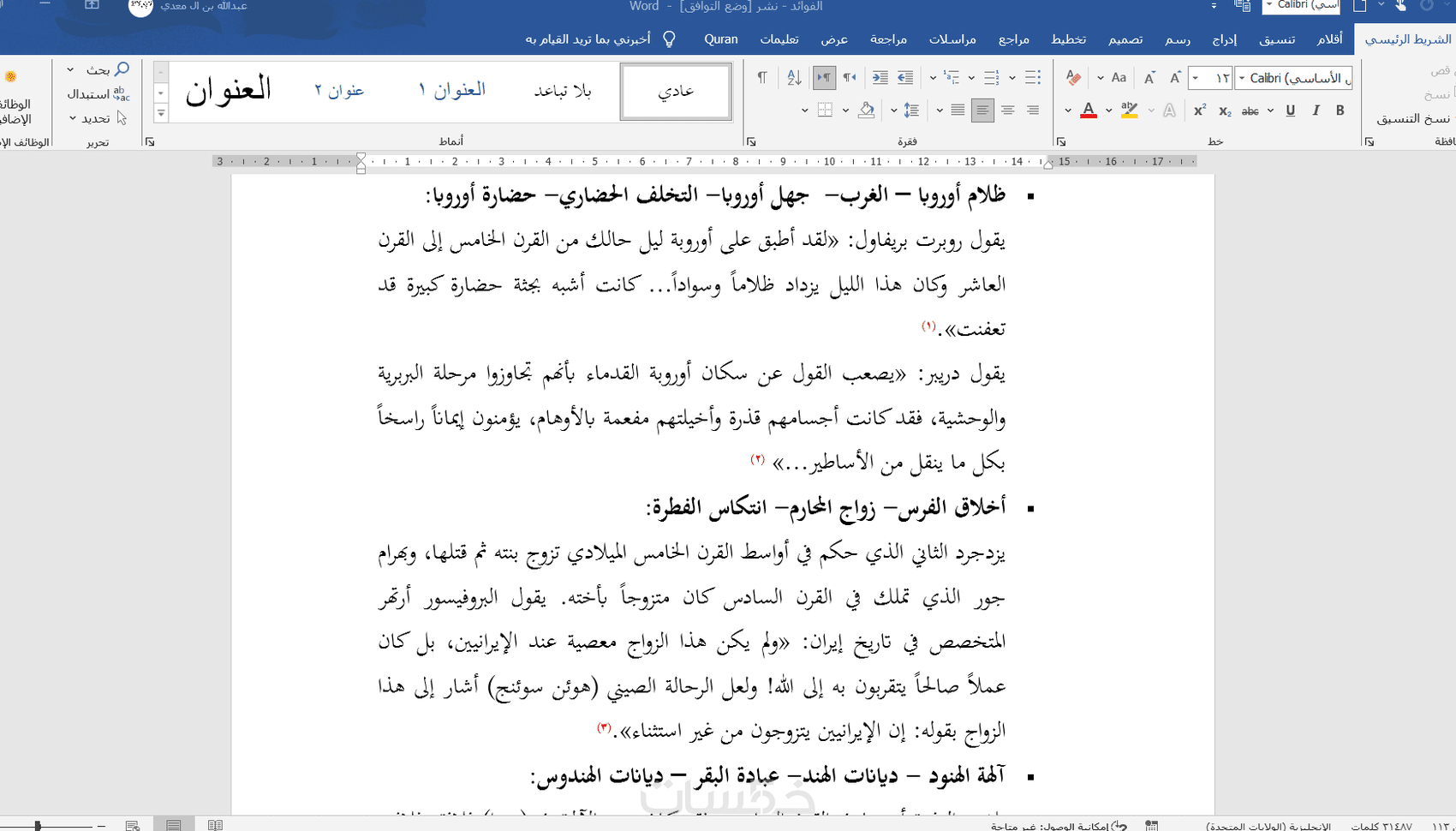Open bullets list button
Screen dimensions: 1456x831
tap(1033, 78)
